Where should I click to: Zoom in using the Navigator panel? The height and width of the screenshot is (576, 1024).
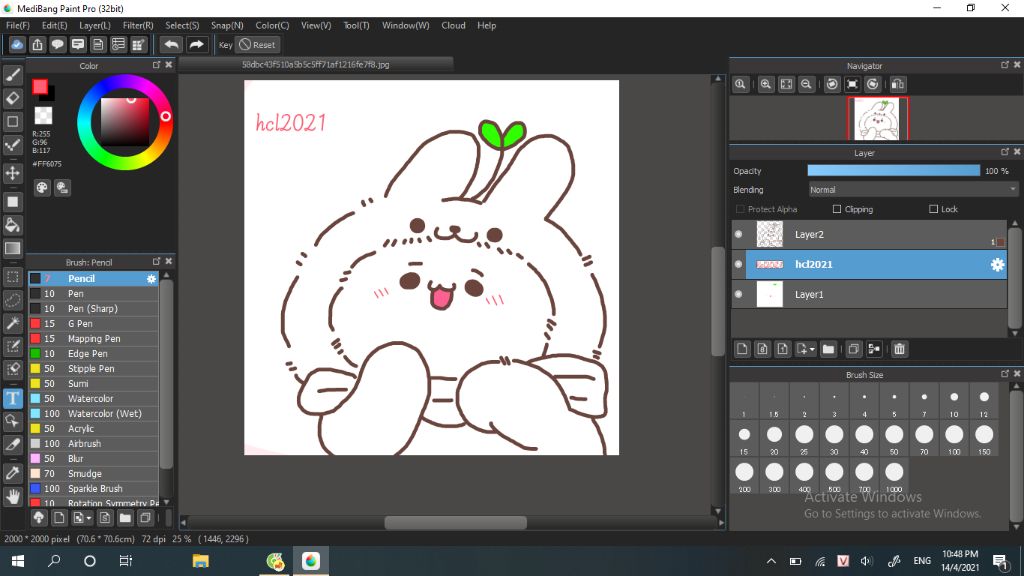[765, 84]
